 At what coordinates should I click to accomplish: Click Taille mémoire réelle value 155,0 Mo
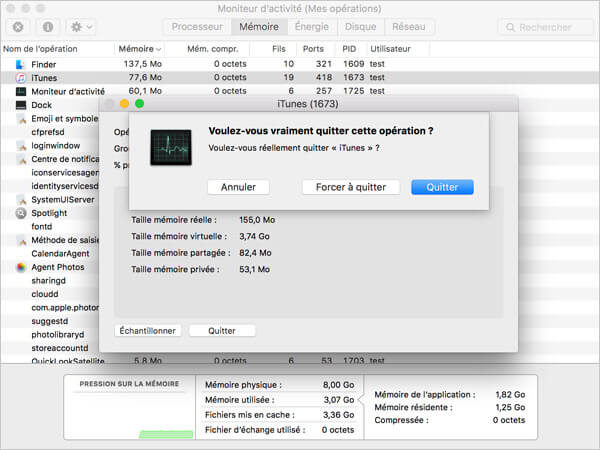[x=257, y=220]
